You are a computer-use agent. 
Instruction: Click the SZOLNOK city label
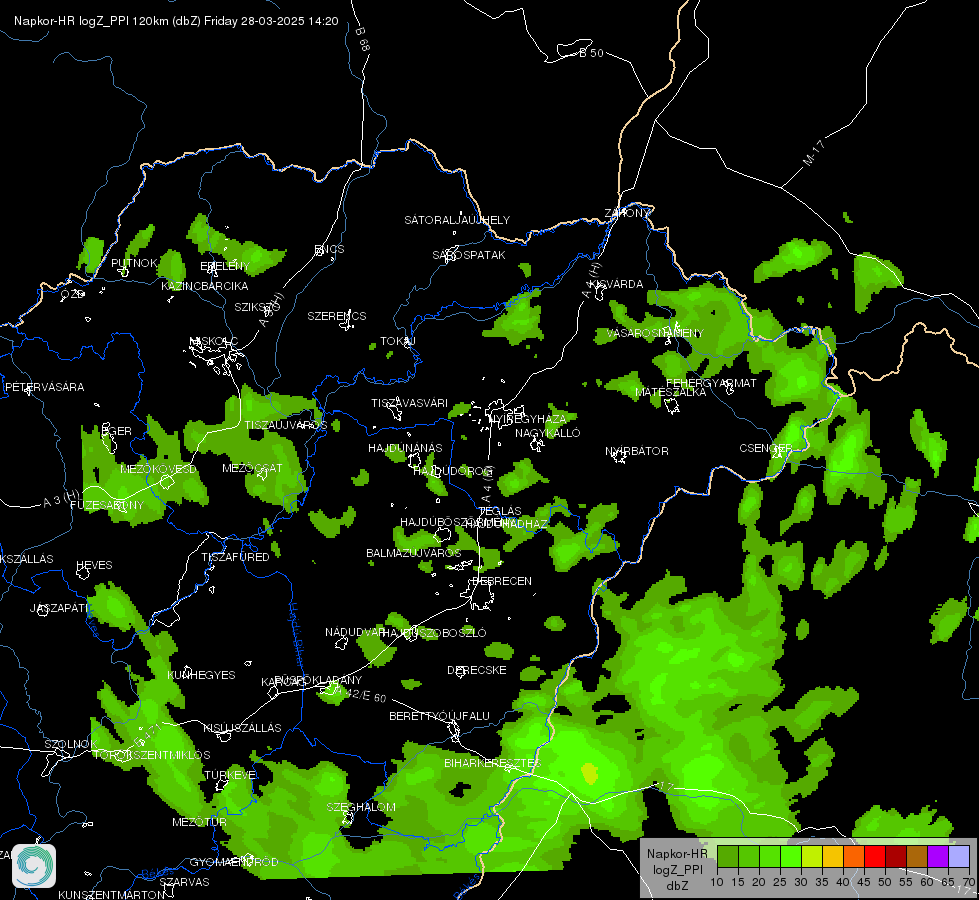(71, 744)
